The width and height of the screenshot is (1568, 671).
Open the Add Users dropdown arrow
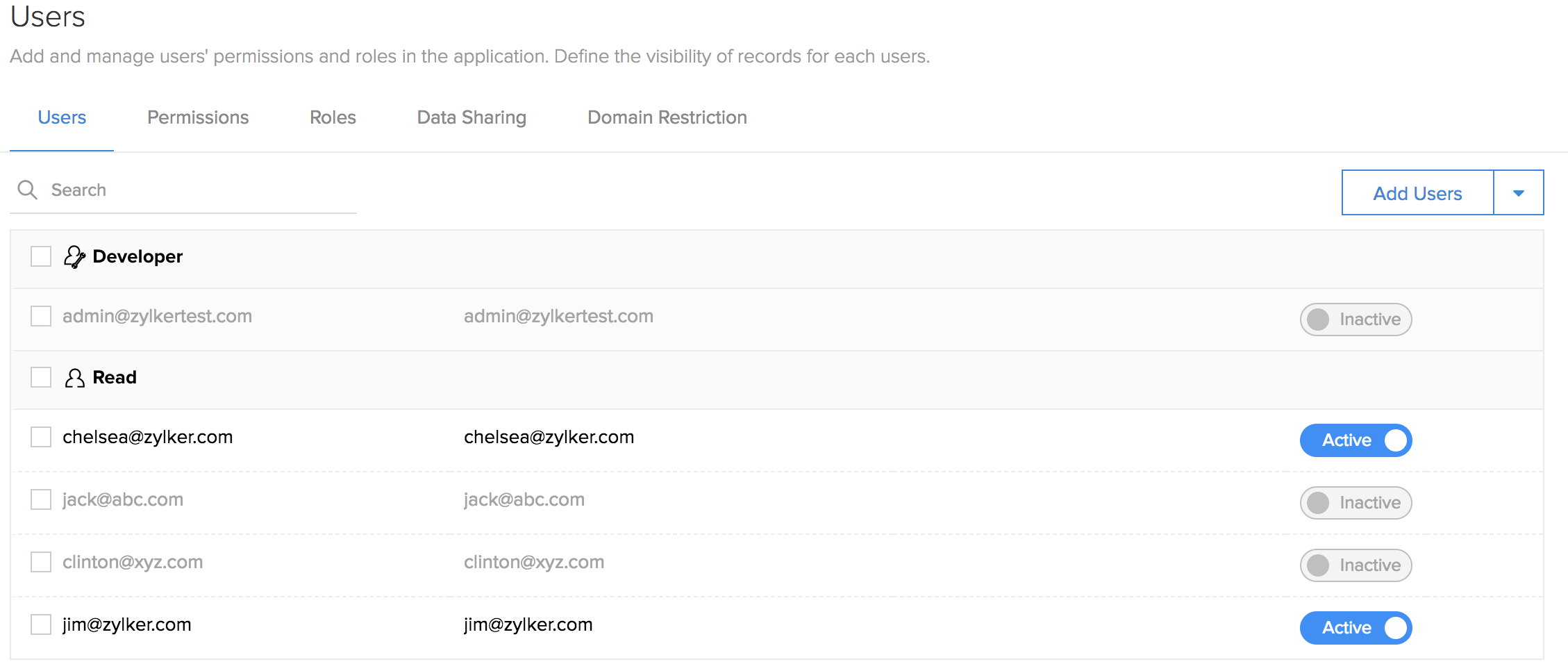pos(1518,193)
